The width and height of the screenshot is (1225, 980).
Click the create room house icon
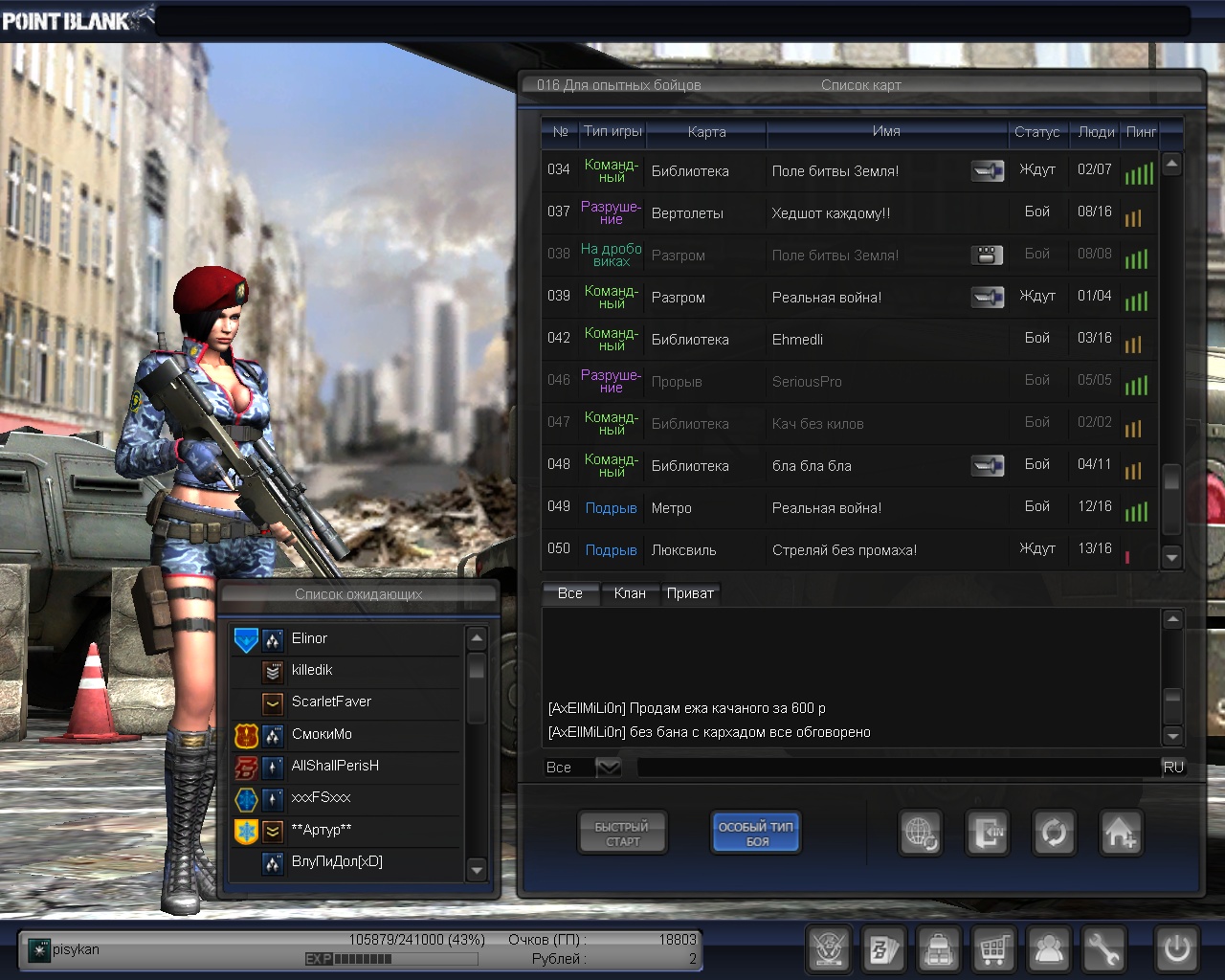1120,833
